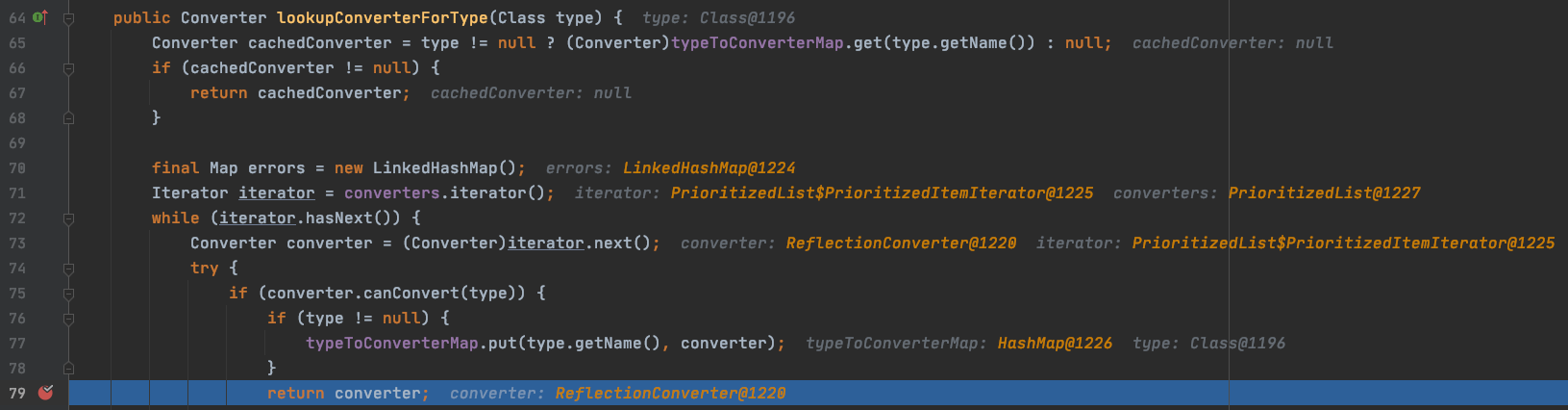Collapse the type != null fold on line 76

click(x=68, y=319)
